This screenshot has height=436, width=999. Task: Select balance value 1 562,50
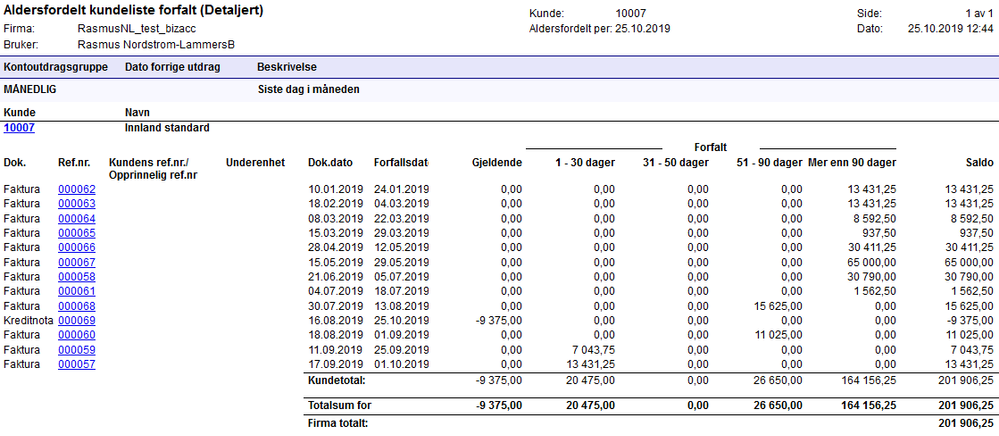point(973,291)
